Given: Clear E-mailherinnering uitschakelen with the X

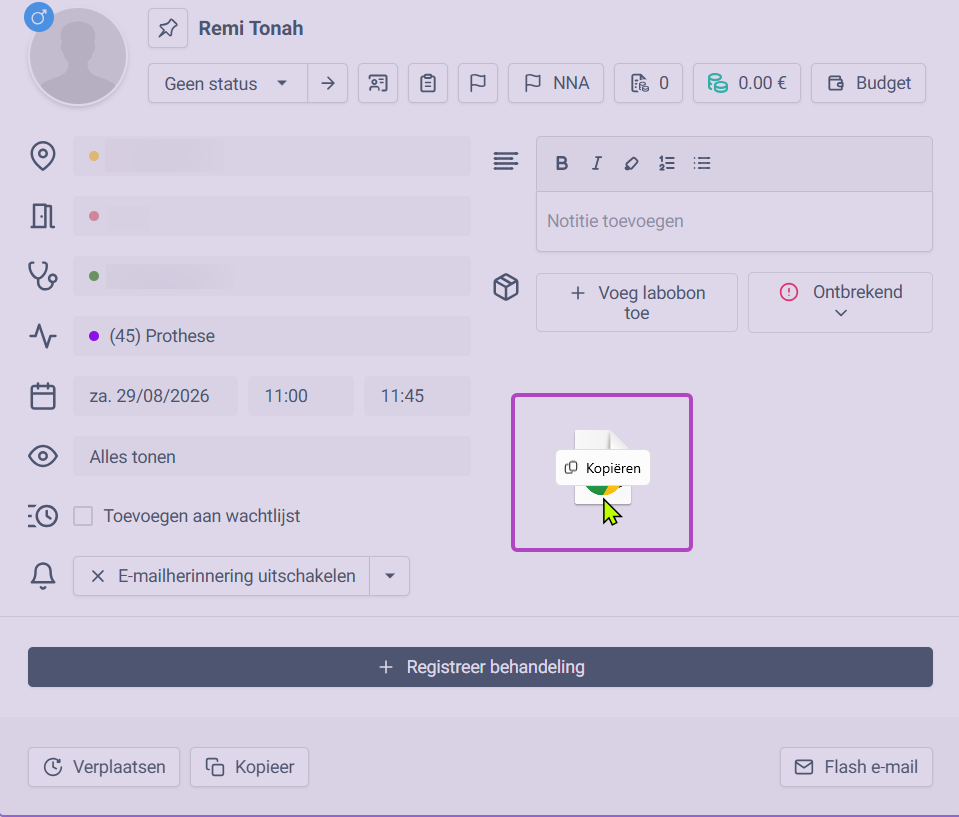Looking at the screenshot, I should pyautogui.click(x=98, y=576).
